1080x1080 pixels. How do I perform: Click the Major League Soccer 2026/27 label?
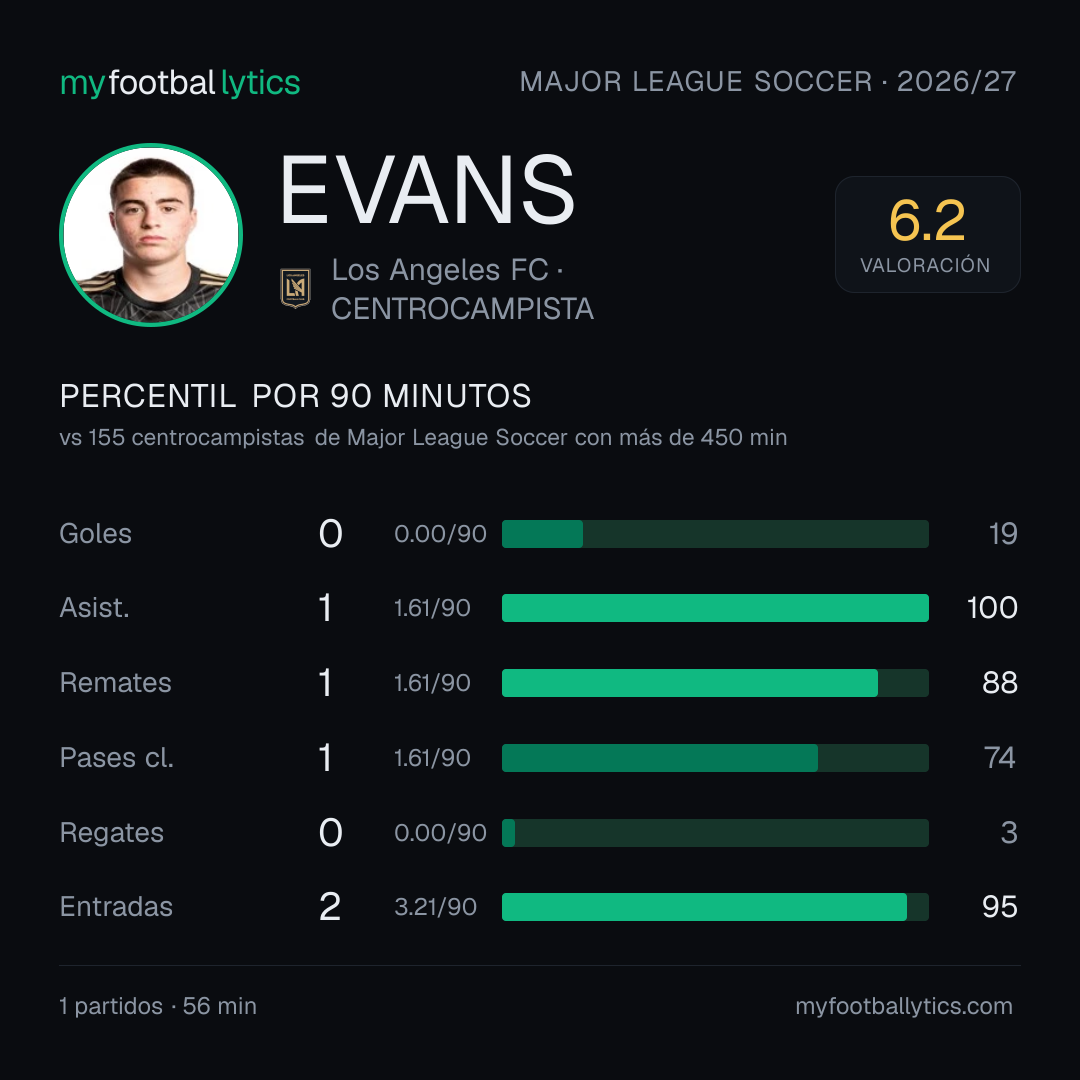(x=768, y=81)
